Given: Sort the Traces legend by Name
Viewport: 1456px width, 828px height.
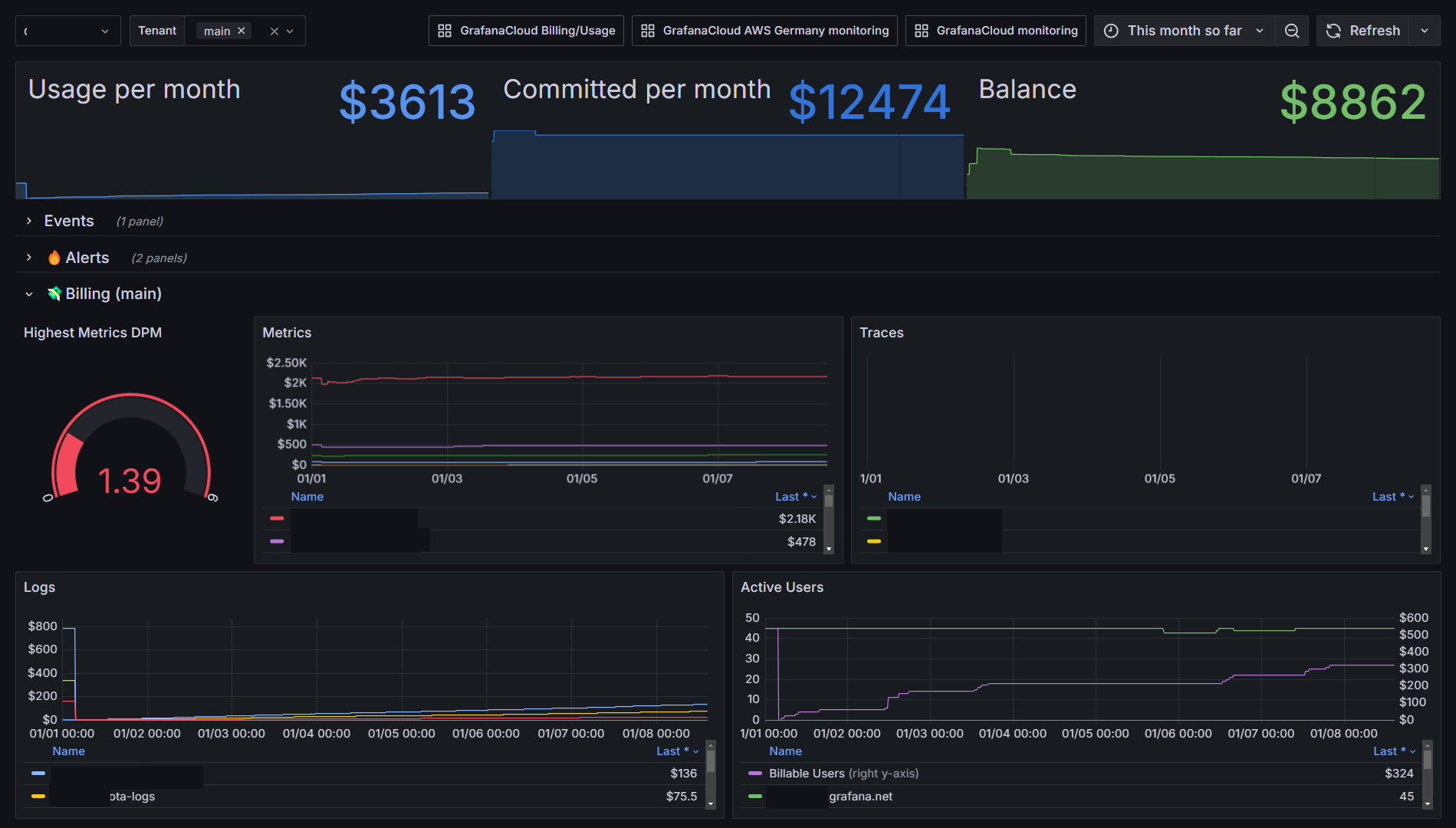Looking at the screenshot, I should [904, 497].
